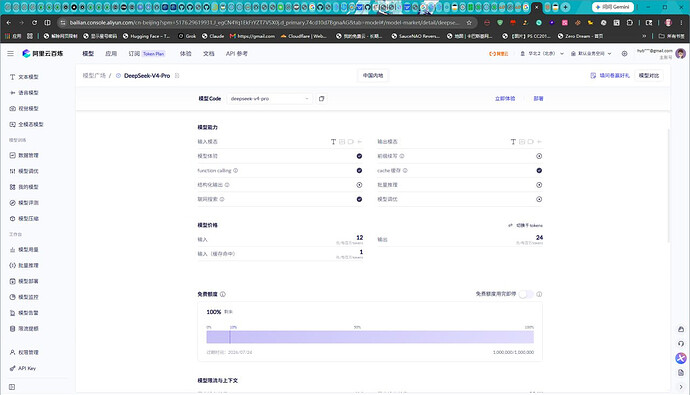Collapse the sidebar with bottom-left panel icon
Viewport: 690px width, 395px height.
(x=12, y=387)
